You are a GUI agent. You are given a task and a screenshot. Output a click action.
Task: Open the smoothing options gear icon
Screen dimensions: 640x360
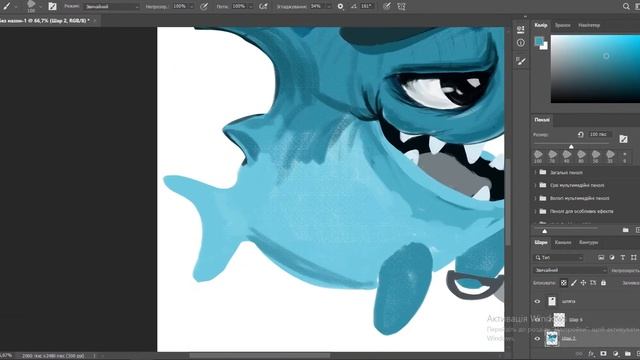340,7
